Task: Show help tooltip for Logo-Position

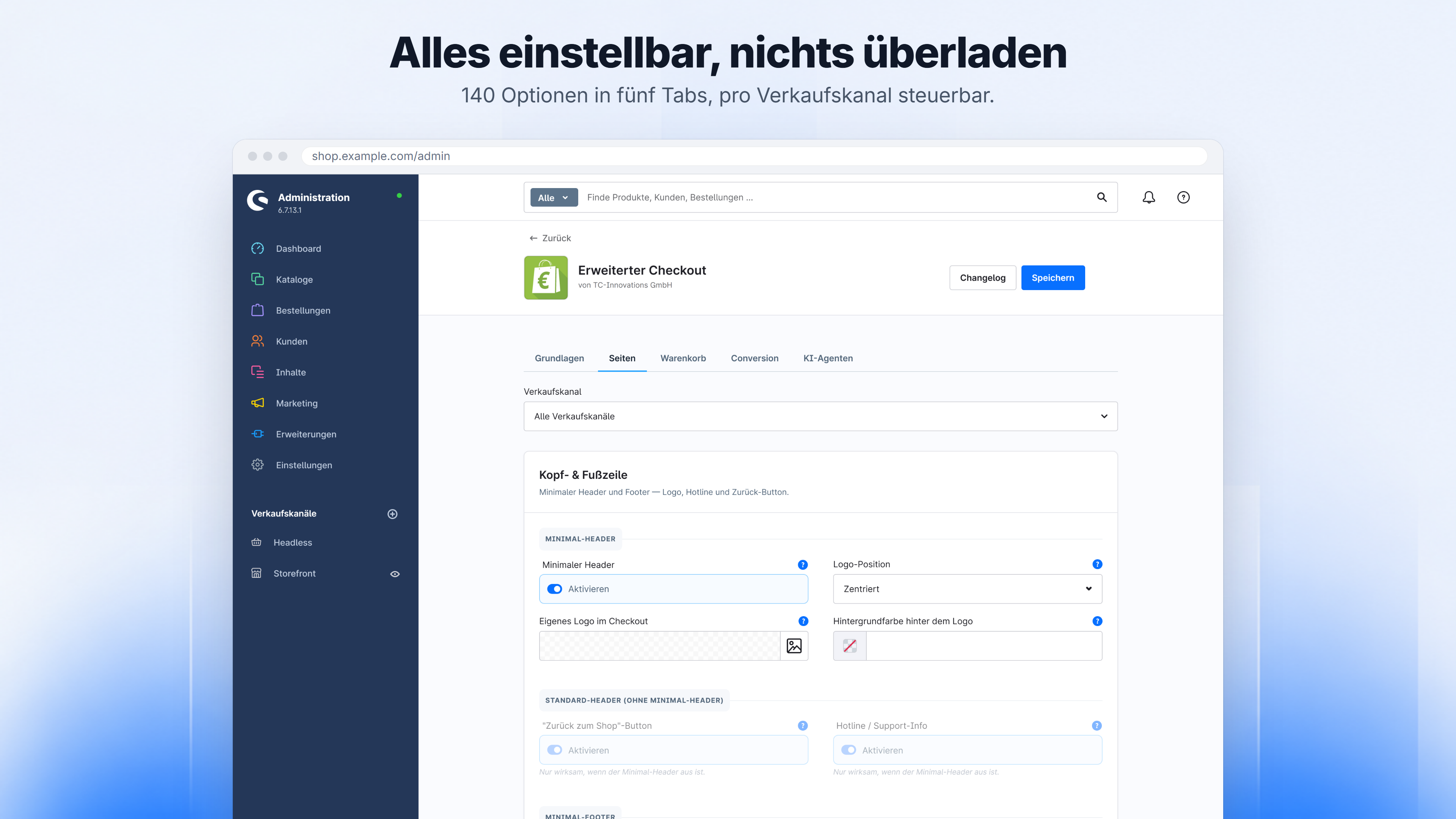Action: point(1097,564)
